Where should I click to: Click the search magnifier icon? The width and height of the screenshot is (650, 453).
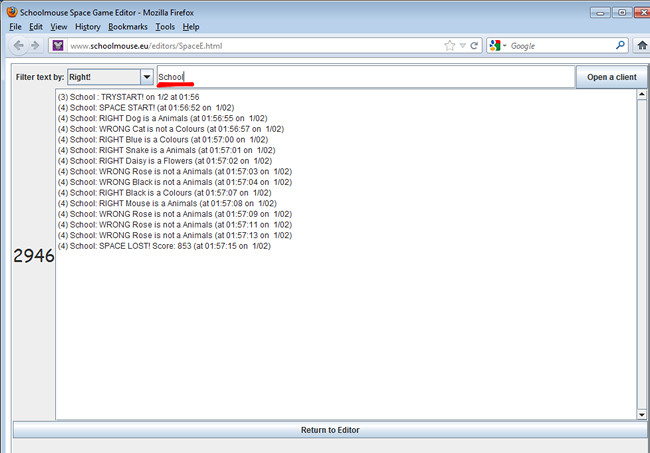click(620, 46)
